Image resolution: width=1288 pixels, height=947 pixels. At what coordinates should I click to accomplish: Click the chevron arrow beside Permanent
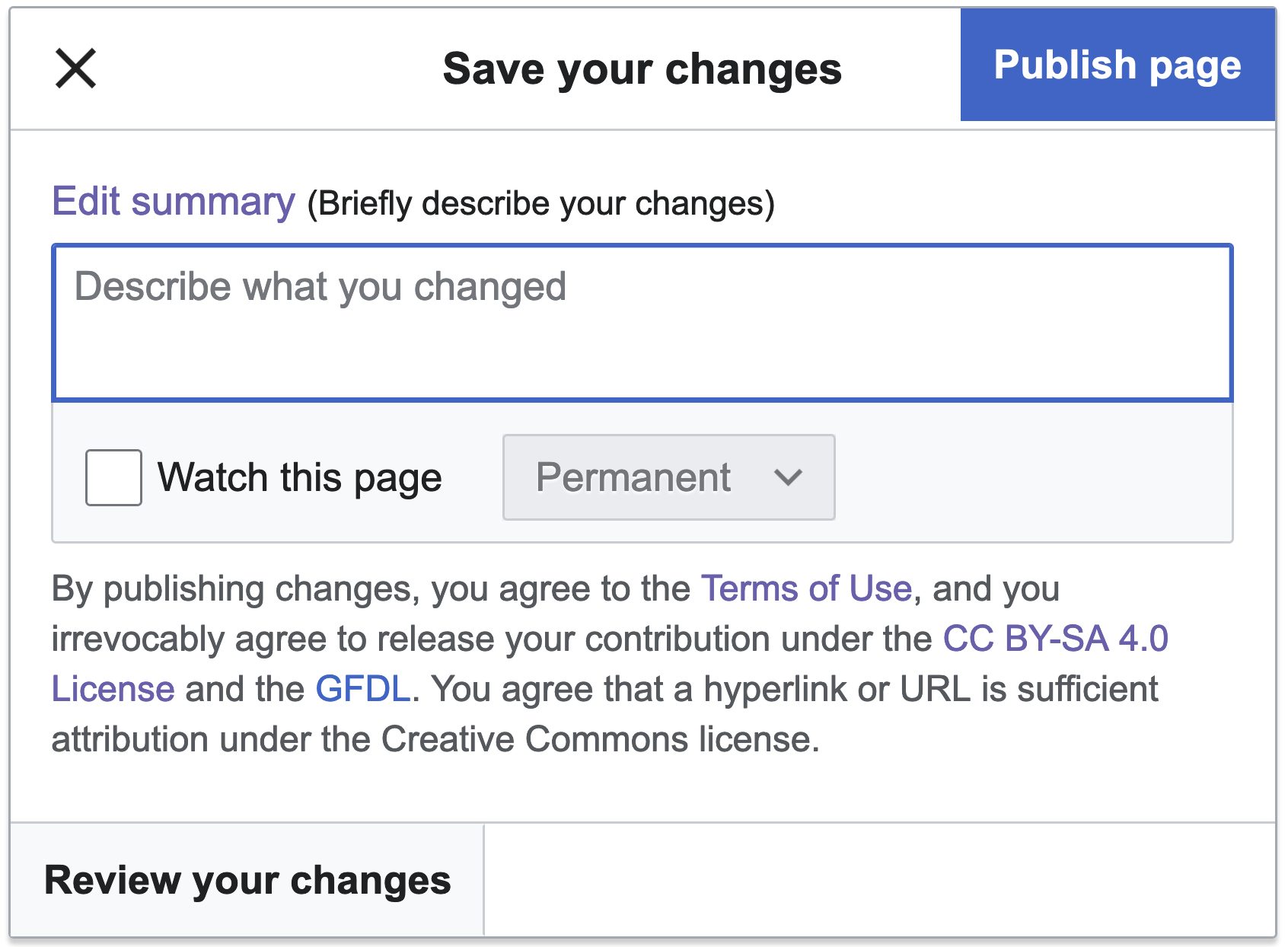788,478
